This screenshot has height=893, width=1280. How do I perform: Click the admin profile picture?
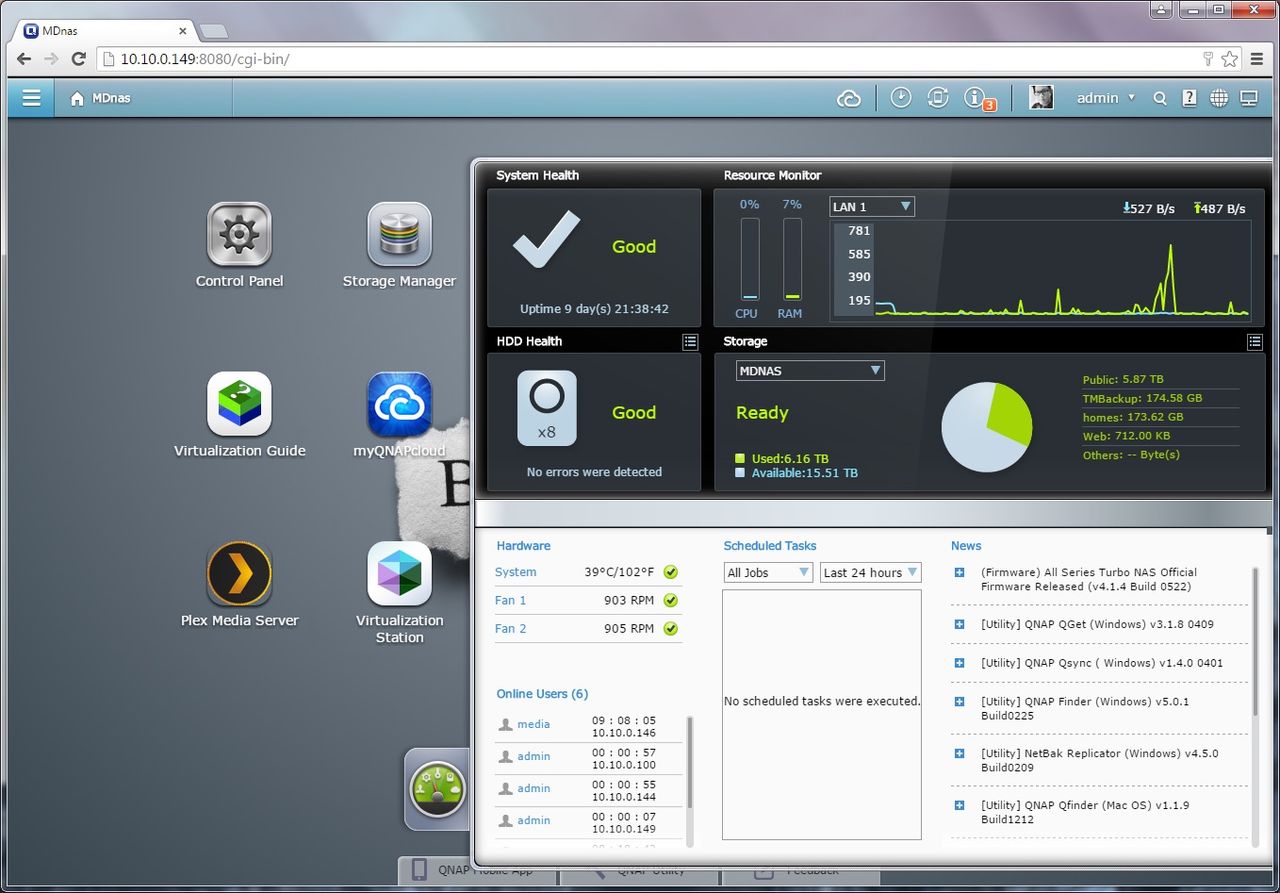[1041, 97]
